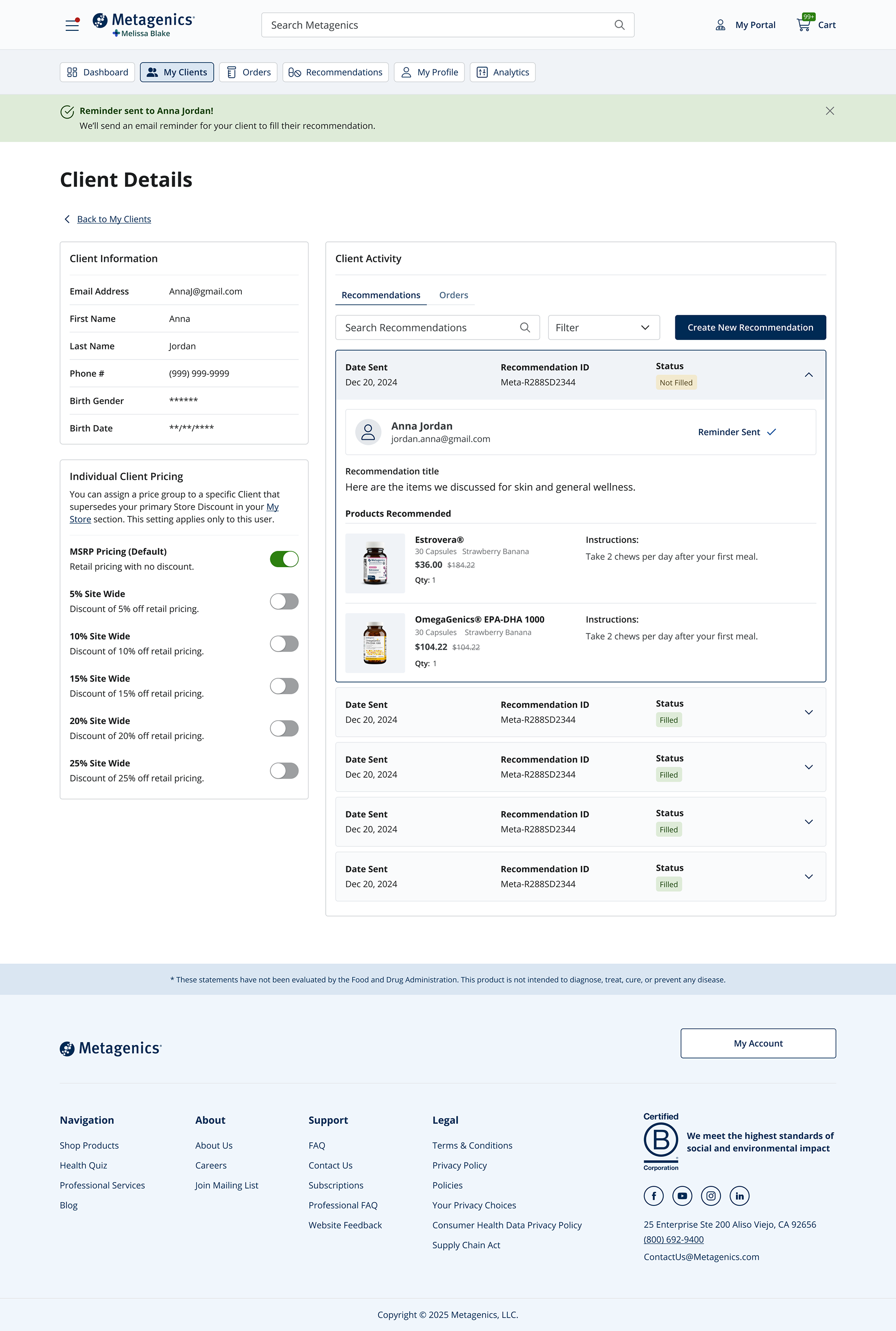This screenshot has height=1331, width=896.
Task: Open the My Store link
Action: 174,513
